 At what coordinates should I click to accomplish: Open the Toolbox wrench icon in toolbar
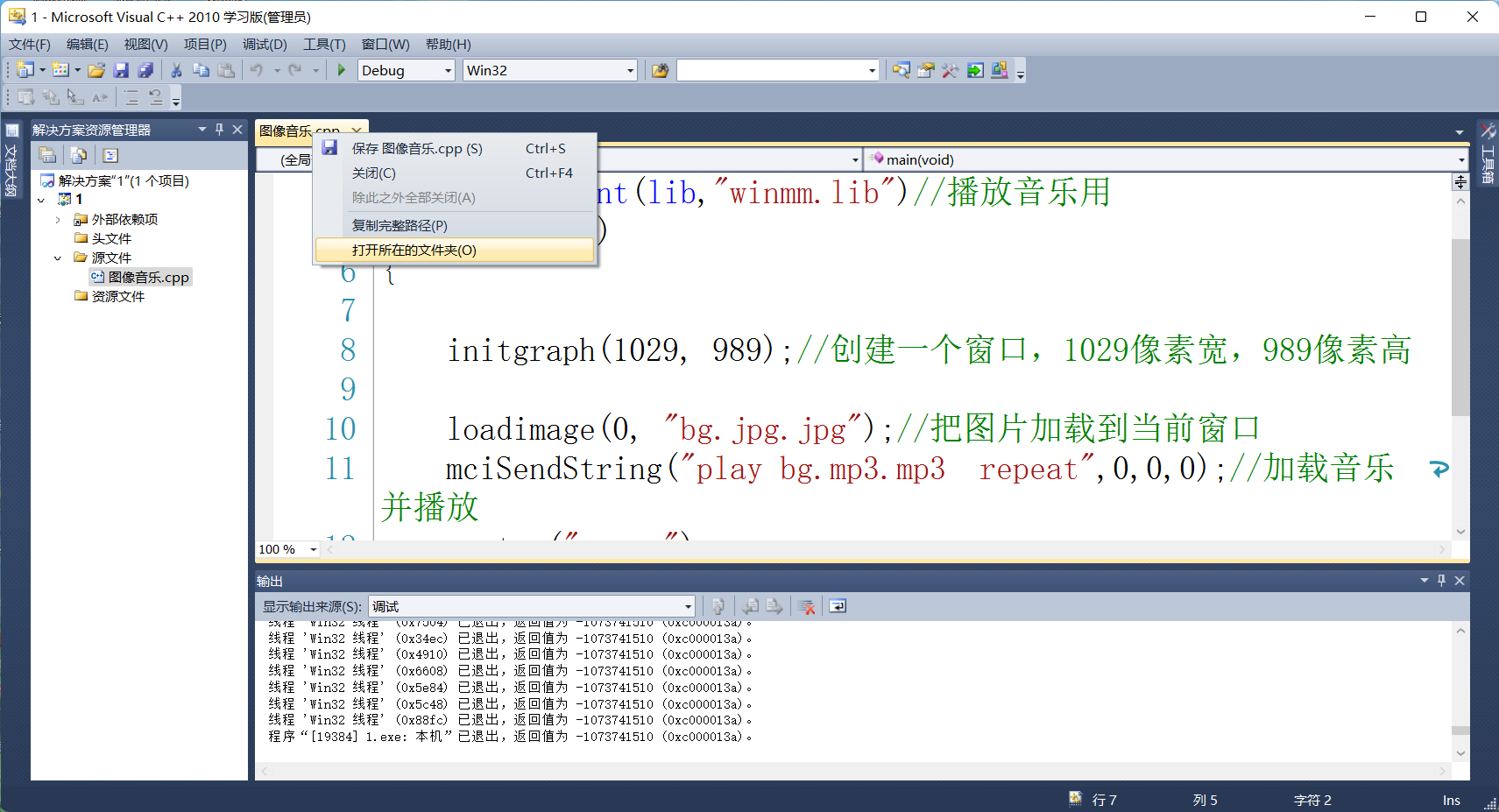point(951,70)
